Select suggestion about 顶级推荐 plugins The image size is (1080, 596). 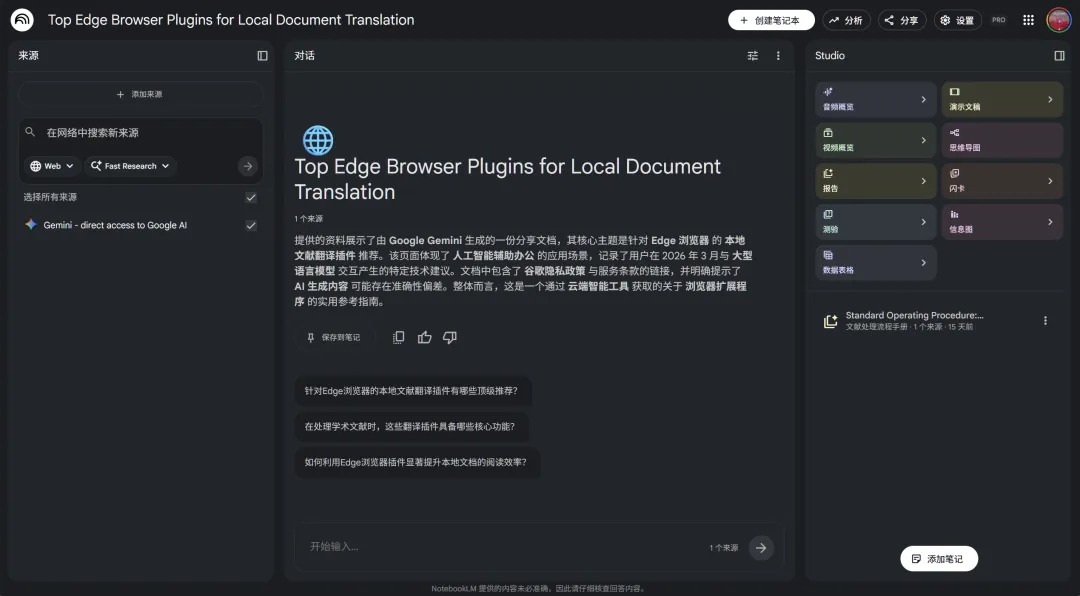[412, 391]
